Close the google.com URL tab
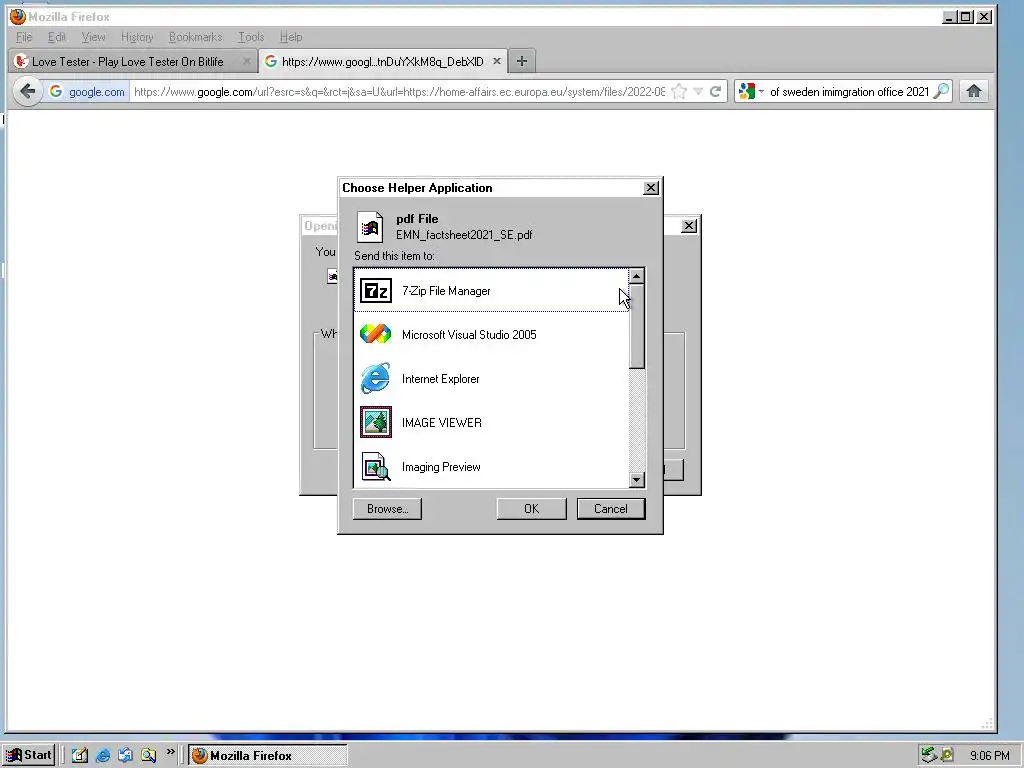The image size is (1024, 768). pos(497,61)
